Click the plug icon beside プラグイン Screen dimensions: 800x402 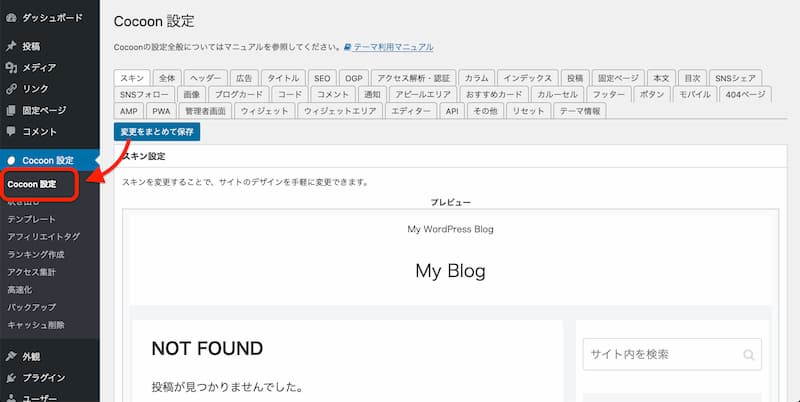tap(11, 378)
